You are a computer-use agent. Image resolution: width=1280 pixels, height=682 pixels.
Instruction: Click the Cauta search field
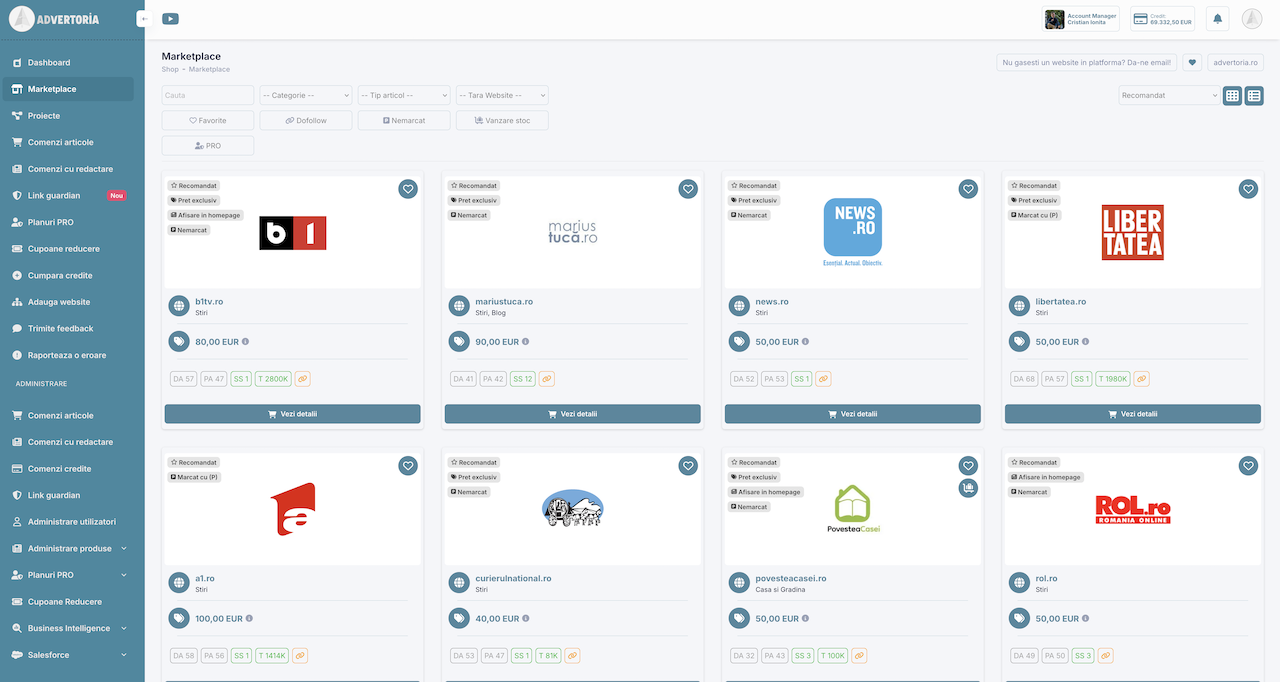point(208,95)
